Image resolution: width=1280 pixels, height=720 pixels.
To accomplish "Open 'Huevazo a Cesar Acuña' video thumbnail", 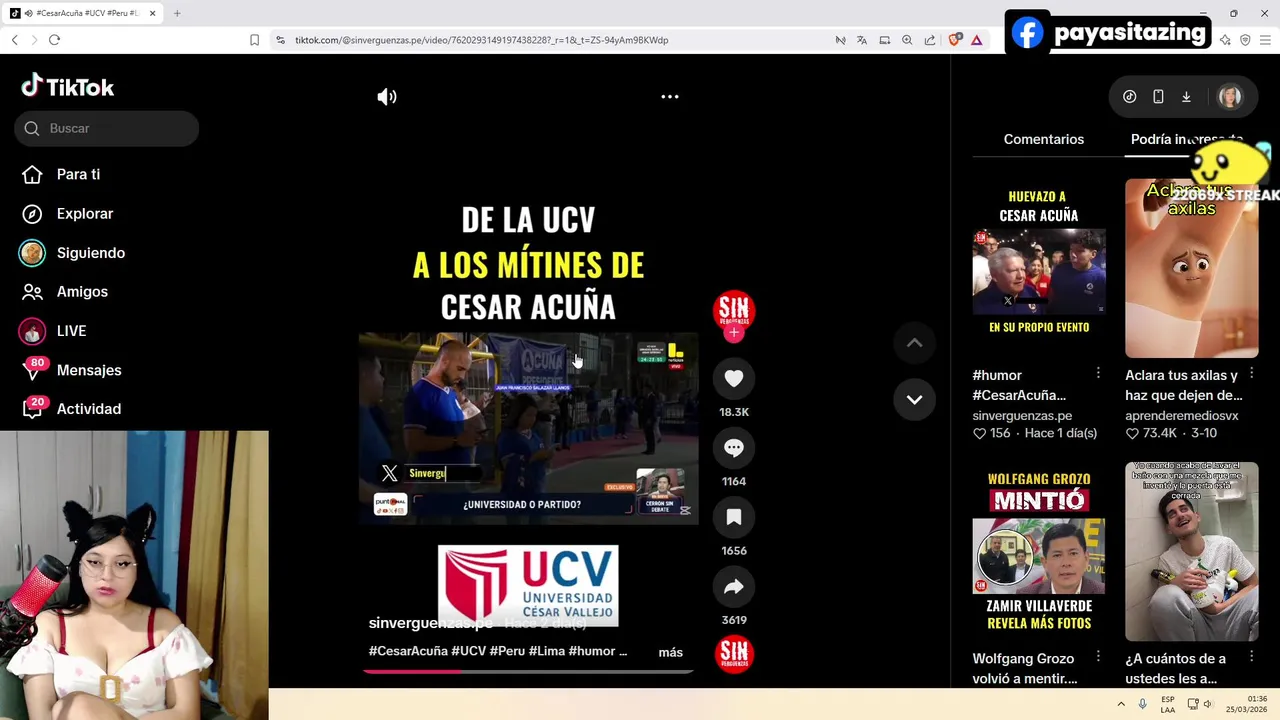I will click(1039, 268).
